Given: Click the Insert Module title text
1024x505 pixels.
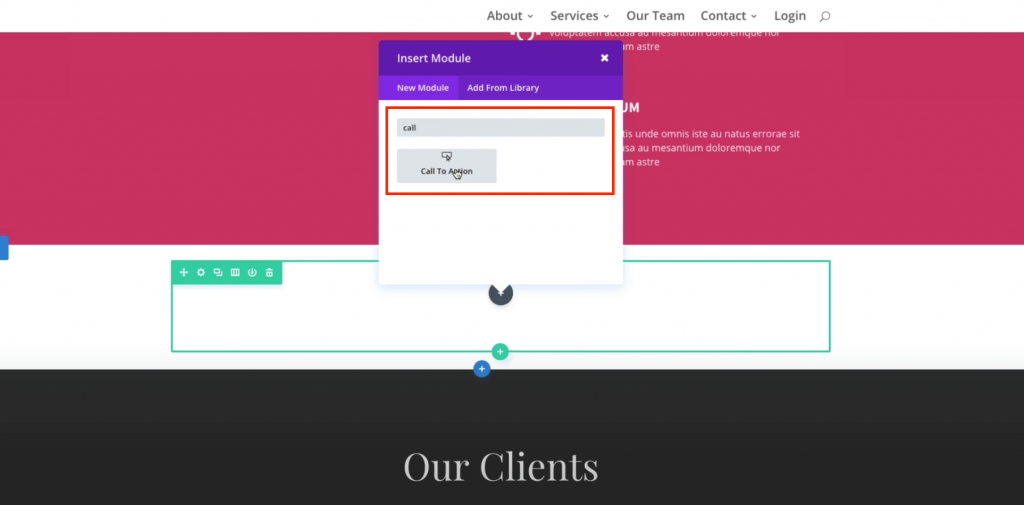Looking at the screenshot, I should click(434, 58).
